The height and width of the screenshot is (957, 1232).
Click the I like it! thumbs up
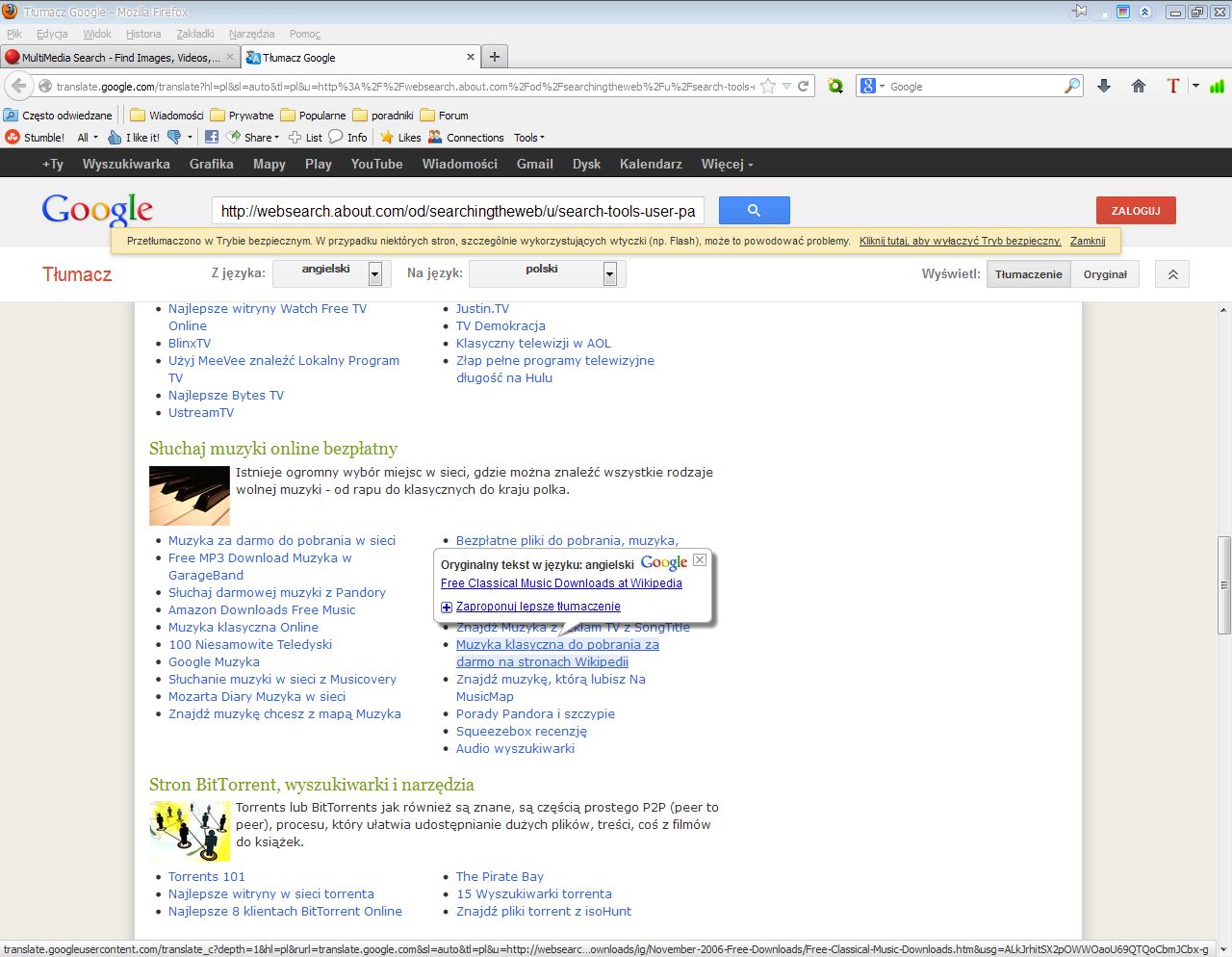(x=115, y=137)
